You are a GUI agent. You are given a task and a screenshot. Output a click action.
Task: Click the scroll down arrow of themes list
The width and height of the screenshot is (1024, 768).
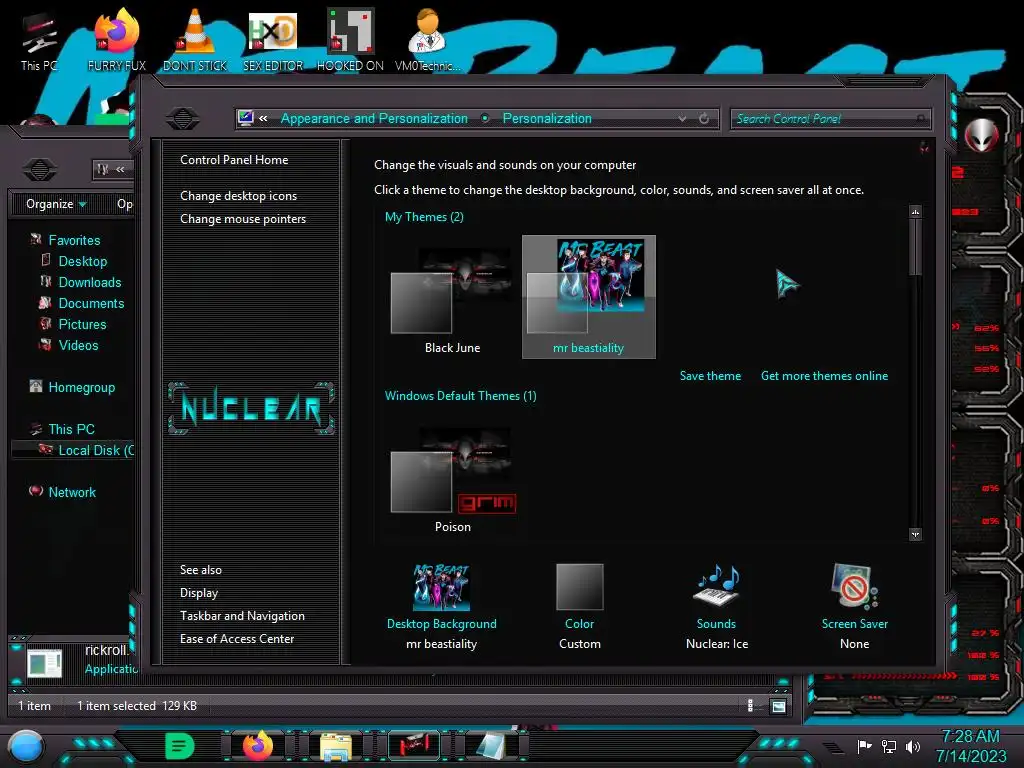(x=915, y=535)
